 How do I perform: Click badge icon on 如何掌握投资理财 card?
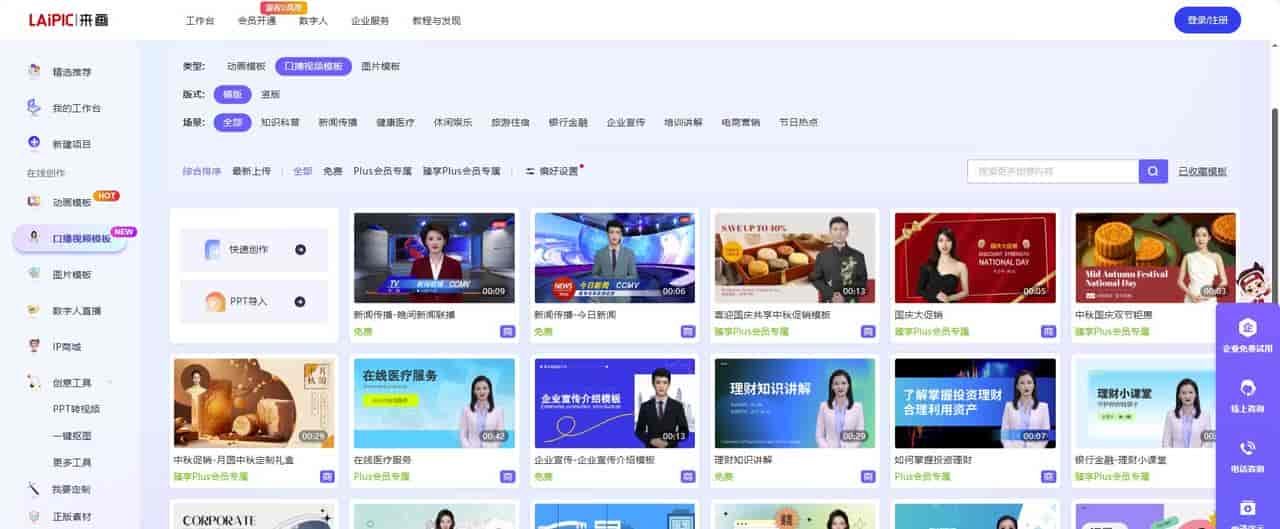(1047, 477)
